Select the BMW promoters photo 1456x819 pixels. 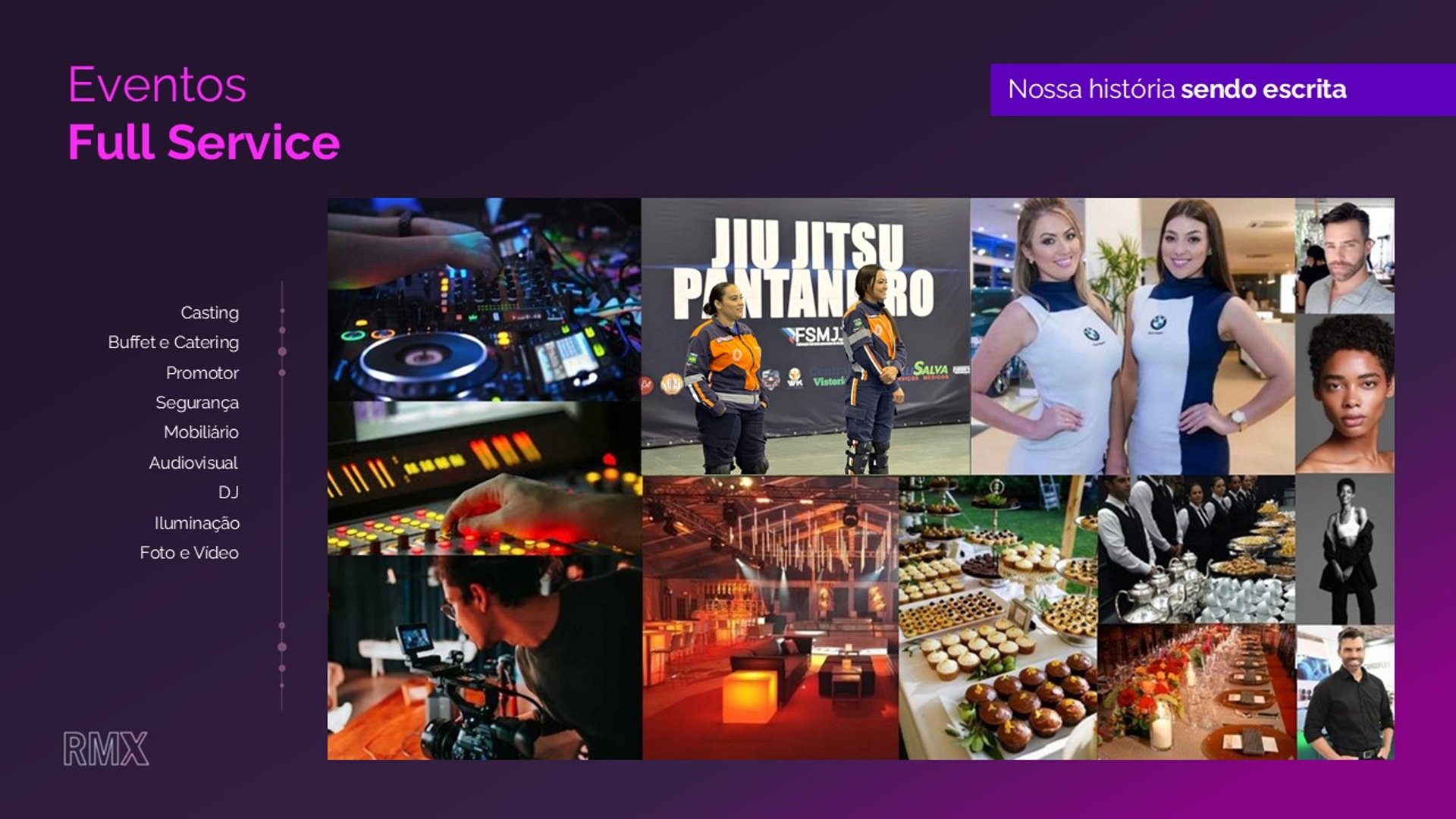point(1132,336)
